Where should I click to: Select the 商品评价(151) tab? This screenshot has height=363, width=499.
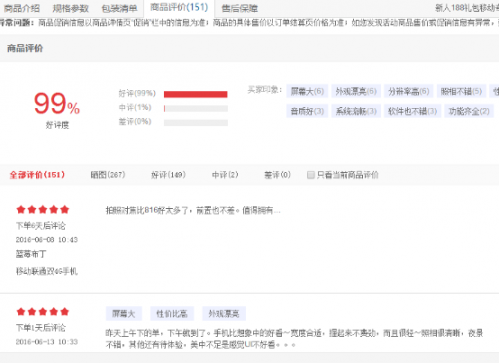coord(179,7)
